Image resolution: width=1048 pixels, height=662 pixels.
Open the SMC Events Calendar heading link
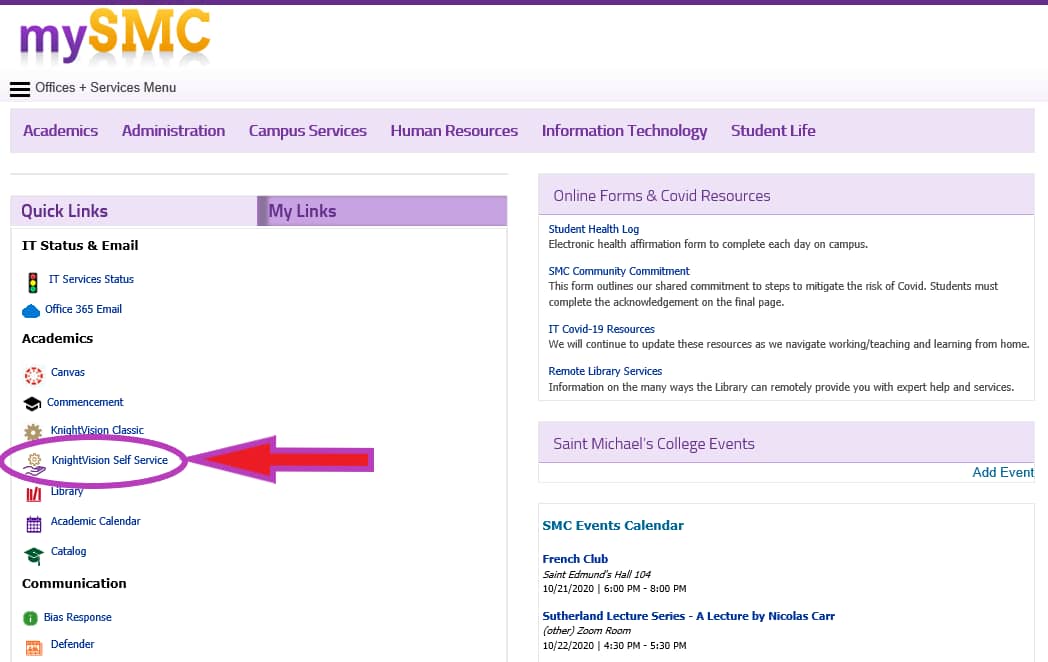[x=613, y=526]
